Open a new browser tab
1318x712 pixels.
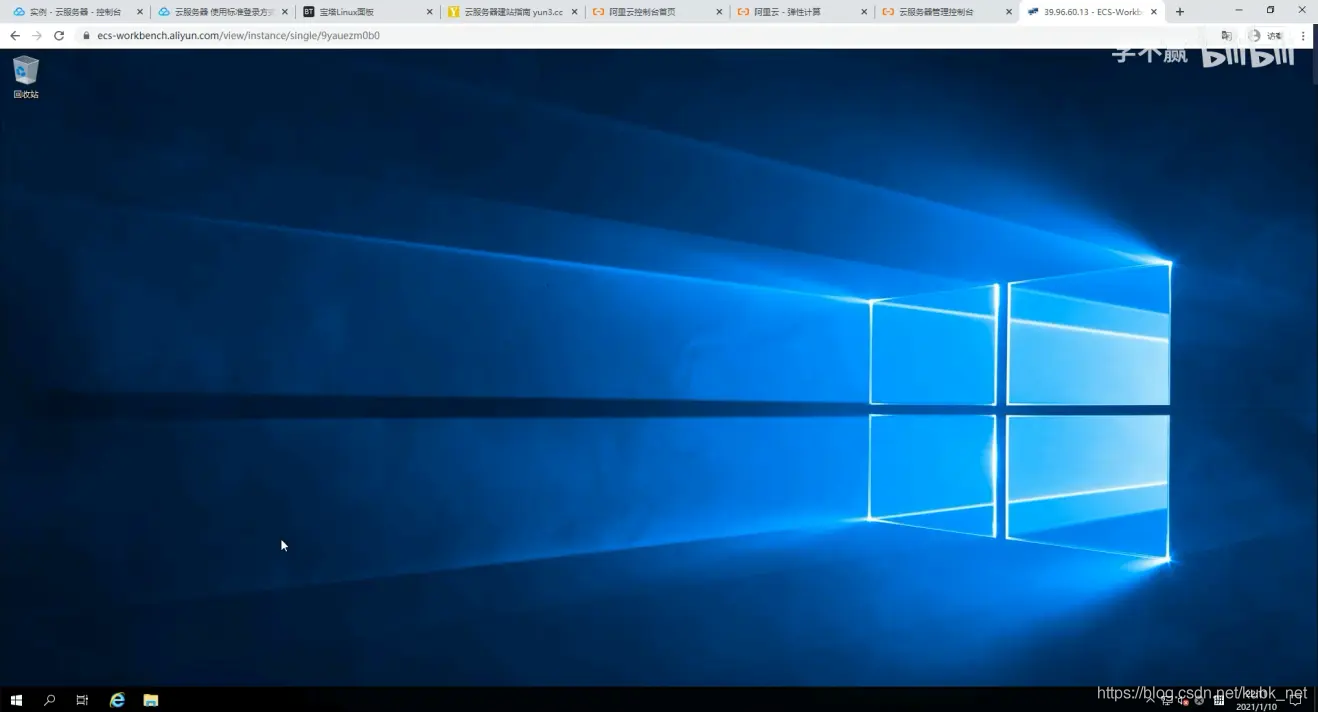[x=1180, y=12]
